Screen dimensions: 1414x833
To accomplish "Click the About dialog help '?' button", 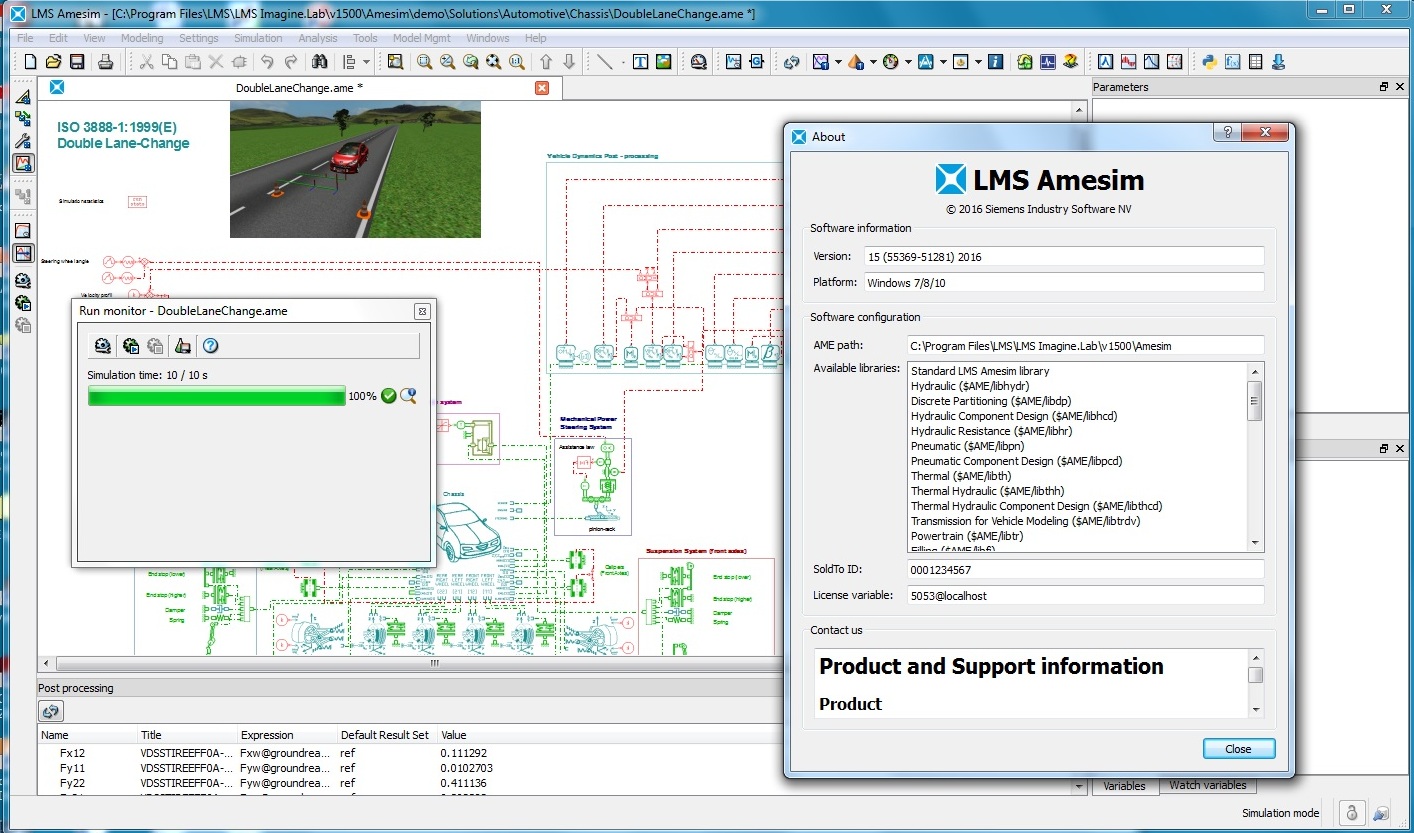I will (1226, 133).
